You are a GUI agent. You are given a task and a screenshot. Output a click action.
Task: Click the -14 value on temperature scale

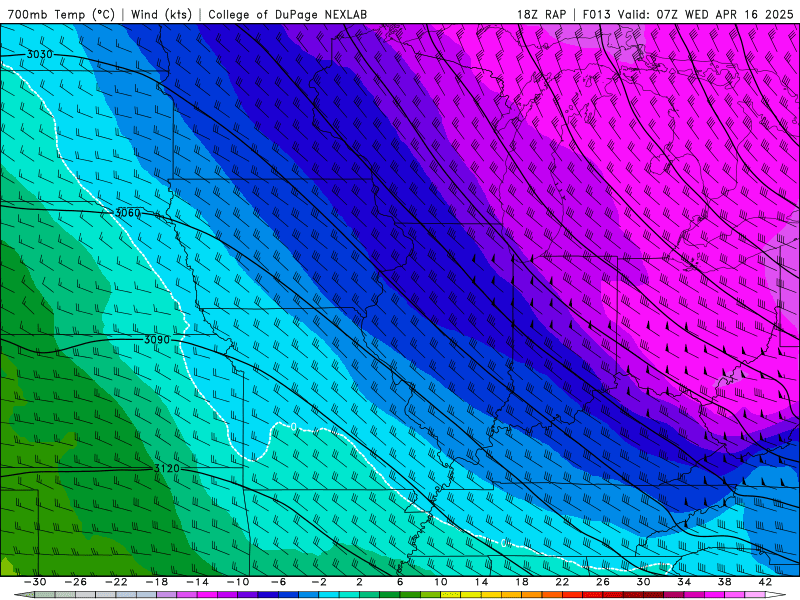point(197,582)
